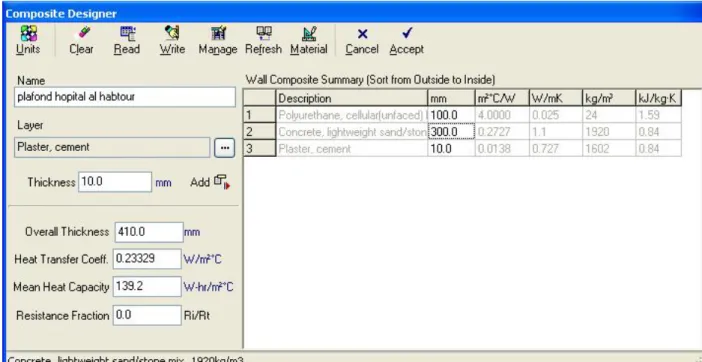The image size is (702, 362).
Task: Click the Name input field
Action: [x=125, y=97]
